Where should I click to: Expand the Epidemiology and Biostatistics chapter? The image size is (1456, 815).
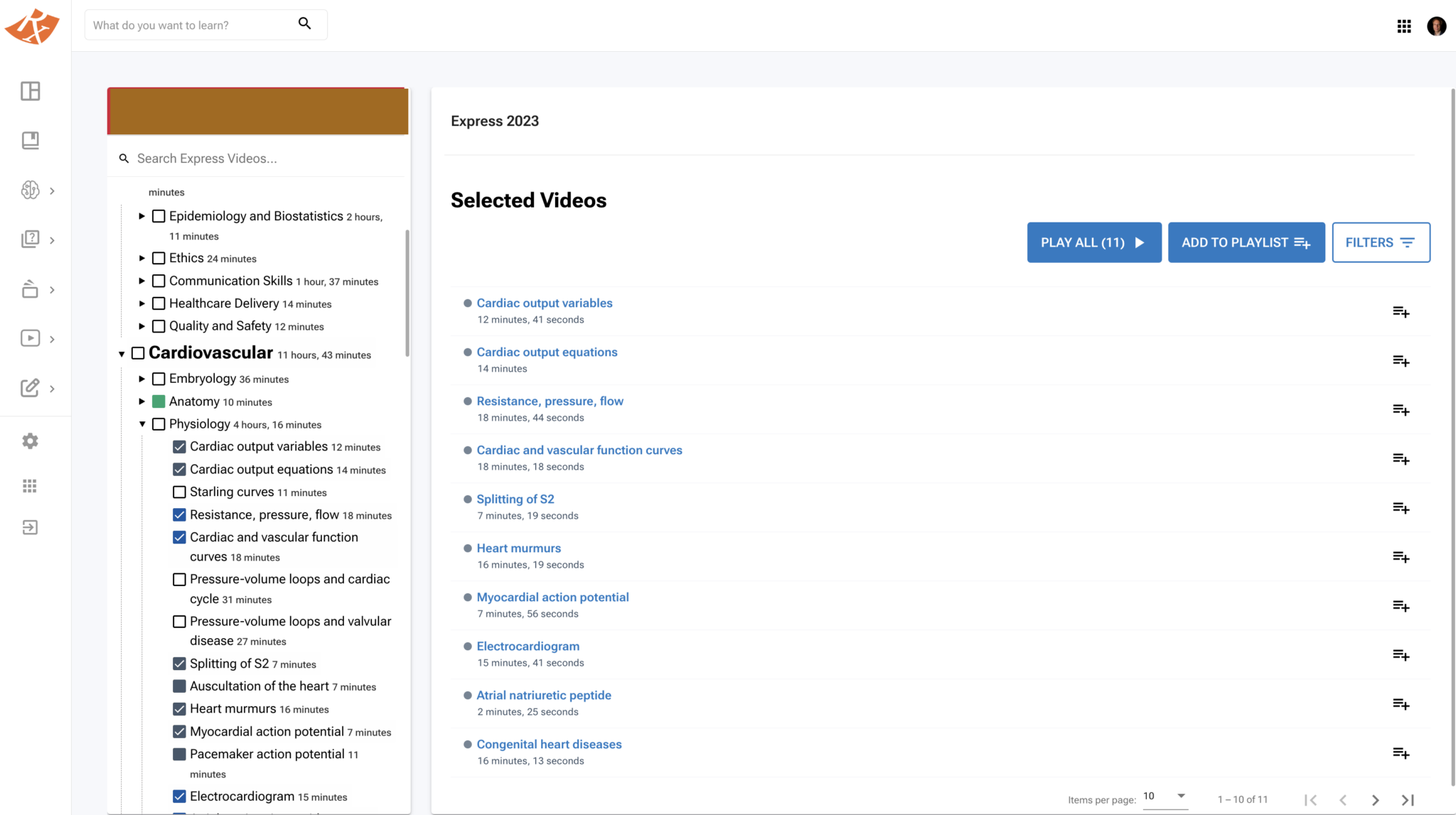tap(141, 216)
